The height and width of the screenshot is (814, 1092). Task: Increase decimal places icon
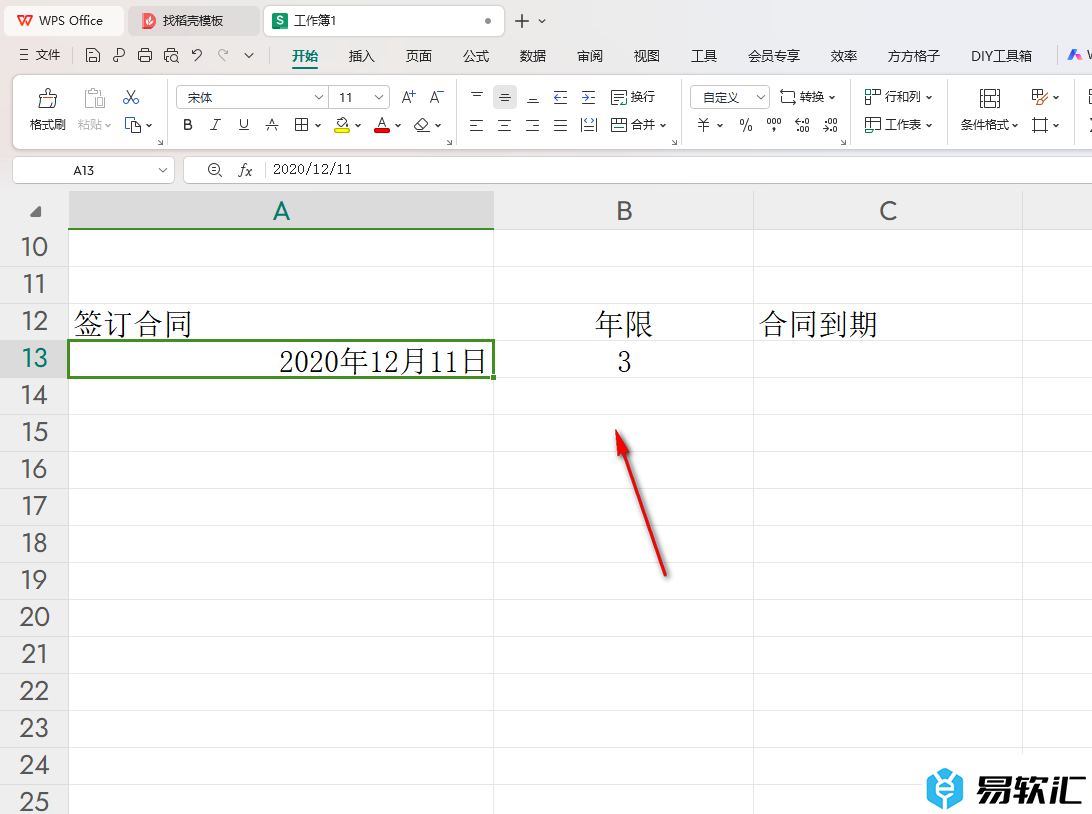(802, 125)
